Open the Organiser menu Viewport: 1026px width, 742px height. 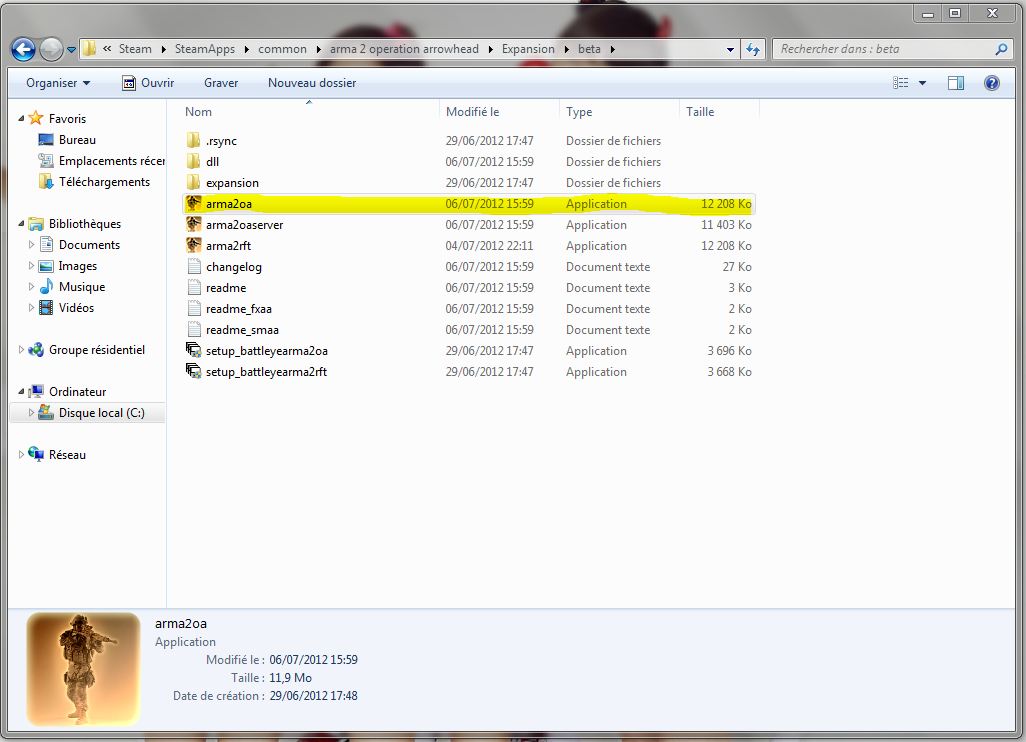58,83
